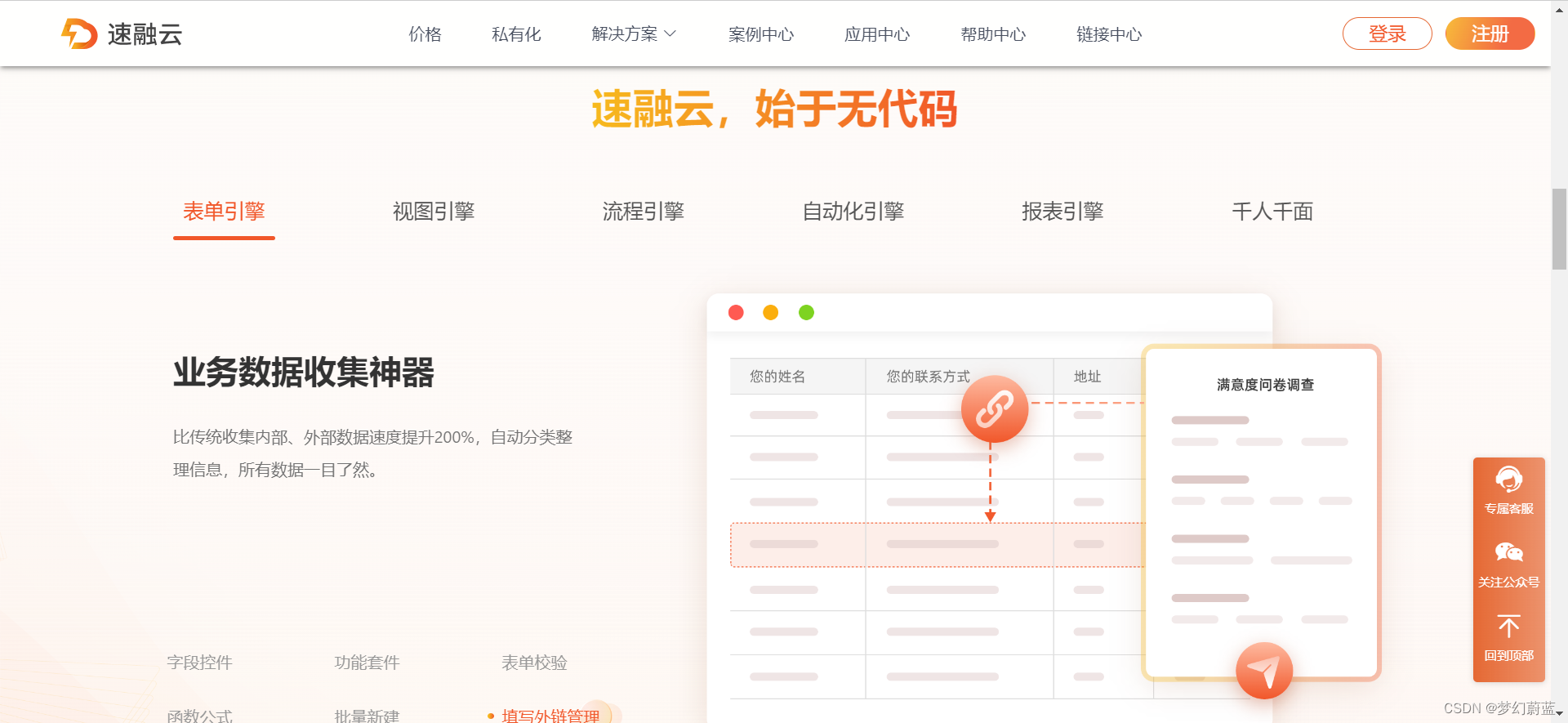Click the 满意度问卷调查 card title
The height and width of the screenshot is (723, 1568).
point(1265,385)
